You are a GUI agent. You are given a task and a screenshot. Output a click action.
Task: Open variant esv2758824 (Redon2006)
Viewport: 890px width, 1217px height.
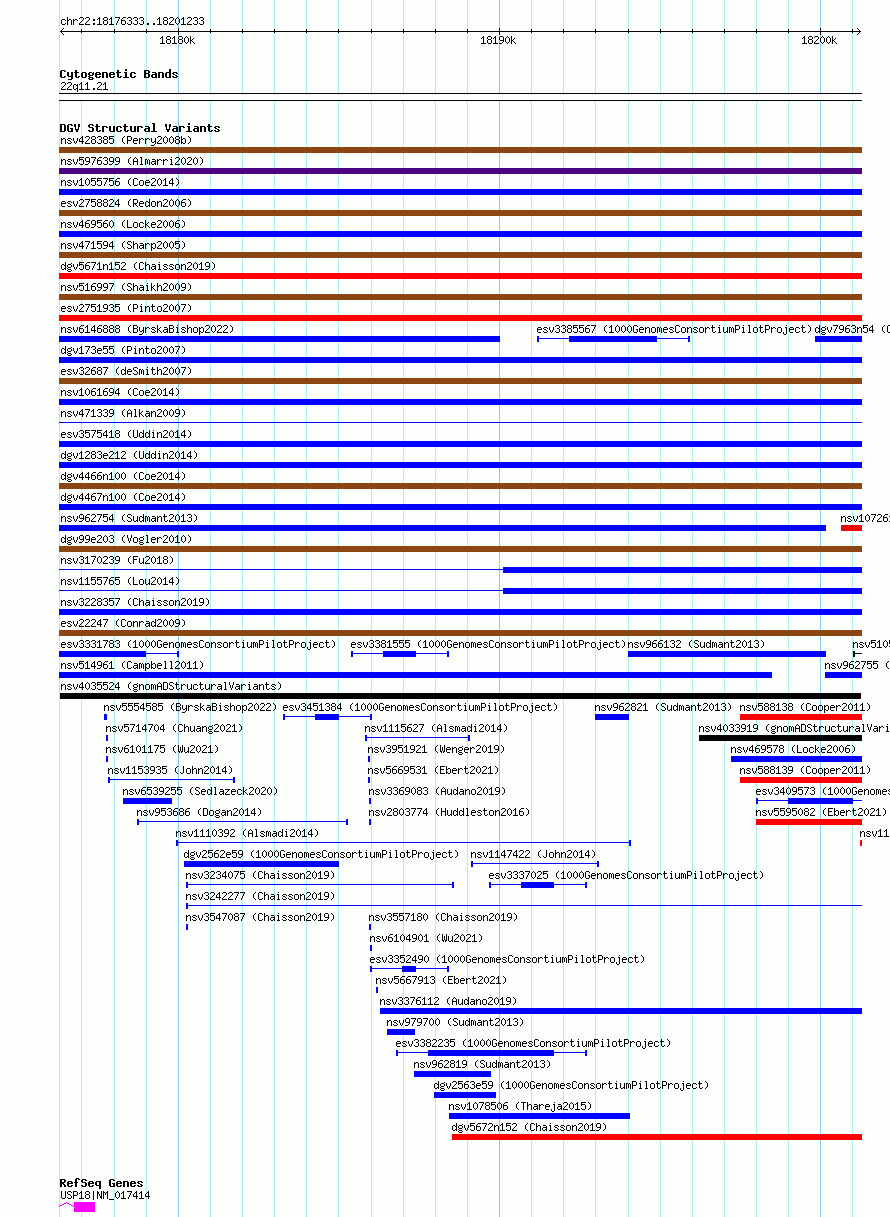[x=126, y=203]
